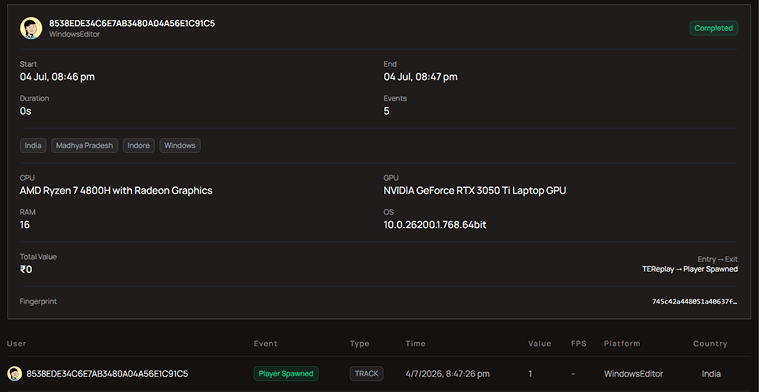The image size is (759, 392).
Task: Click the OS value 10.0.26200.1.768.64bit
Action: click(435, 225)
